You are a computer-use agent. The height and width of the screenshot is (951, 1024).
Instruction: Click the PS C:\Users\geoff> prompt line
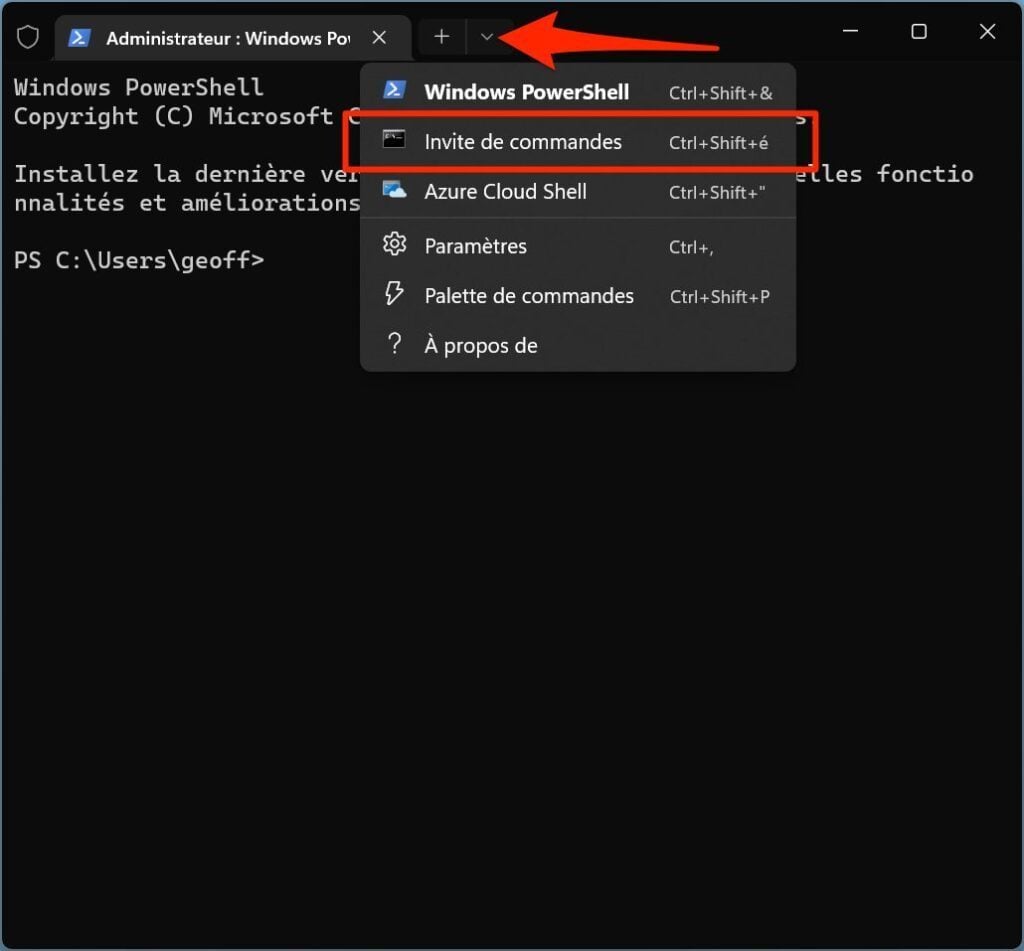(x=139, y=260)
